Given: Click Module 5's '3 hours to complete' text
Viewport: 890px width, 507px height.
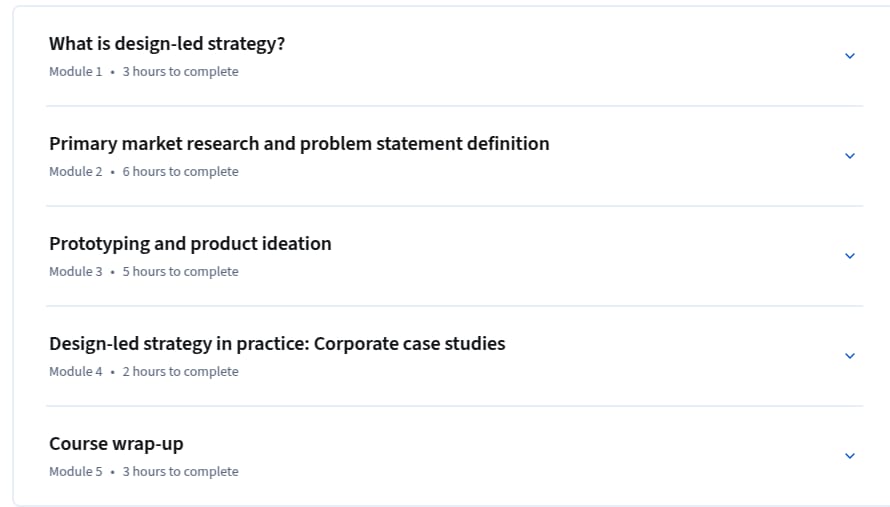Looking at the screenshot, I should tap(180, 471).
